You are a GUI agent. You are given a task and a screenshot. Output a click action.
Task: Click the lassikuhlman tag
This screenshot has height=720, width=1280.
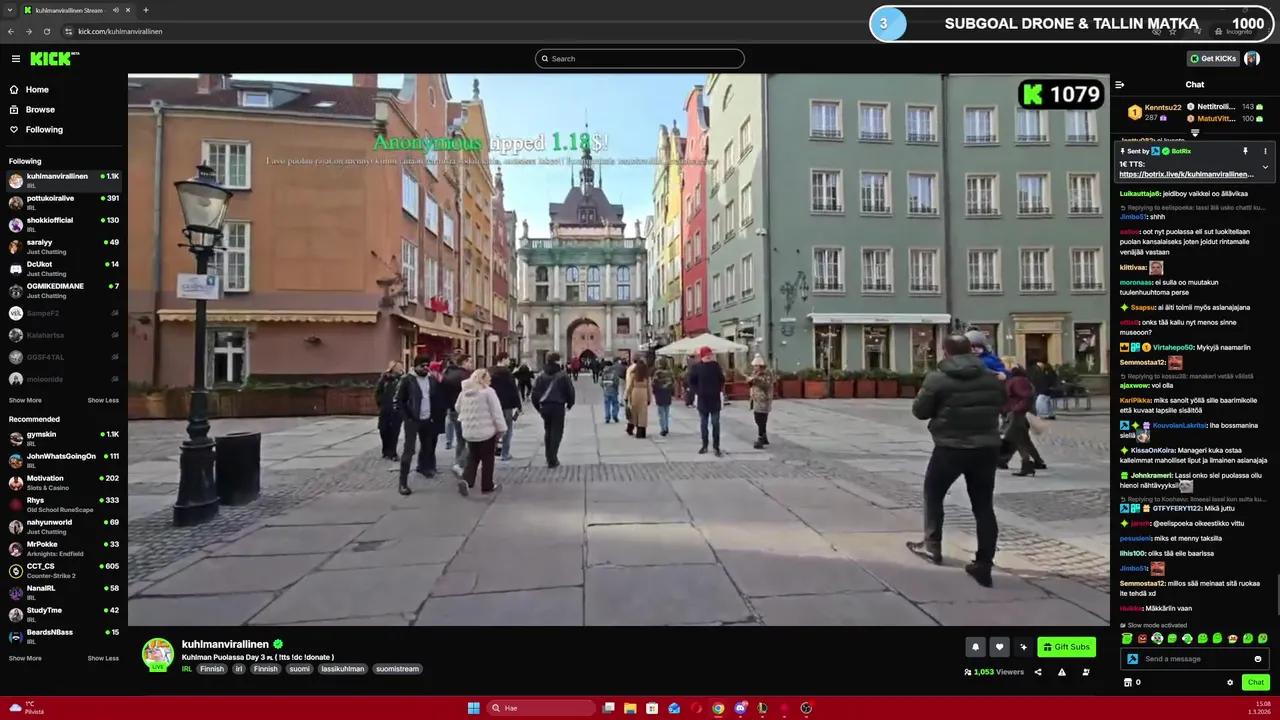tap(341, 669)
